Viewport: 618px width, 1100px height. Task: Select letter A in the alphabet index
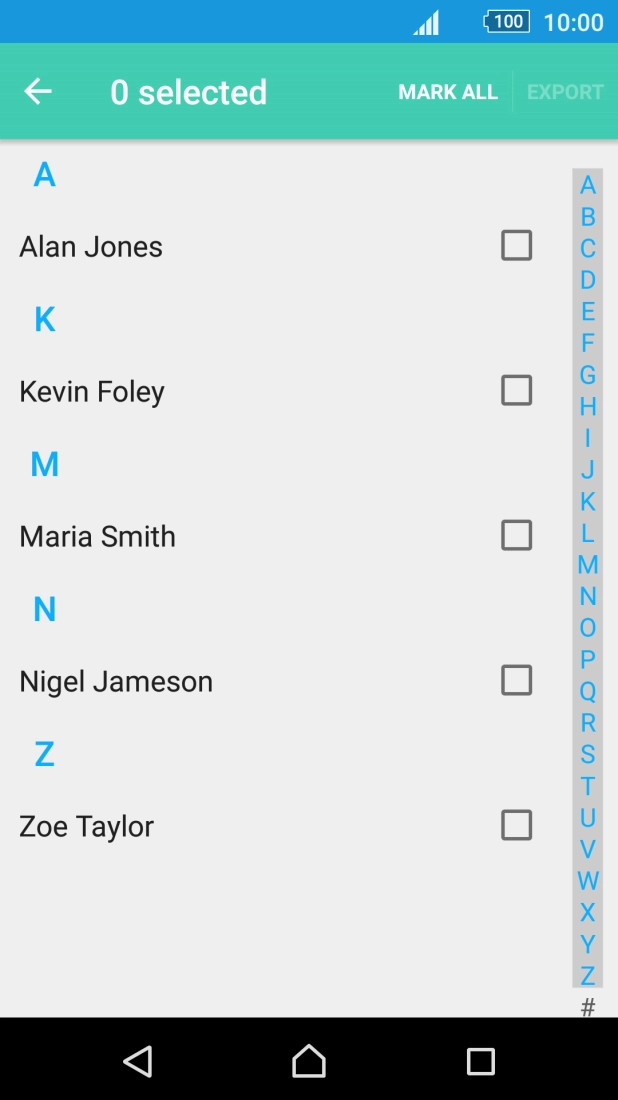[x=588, y=185]
